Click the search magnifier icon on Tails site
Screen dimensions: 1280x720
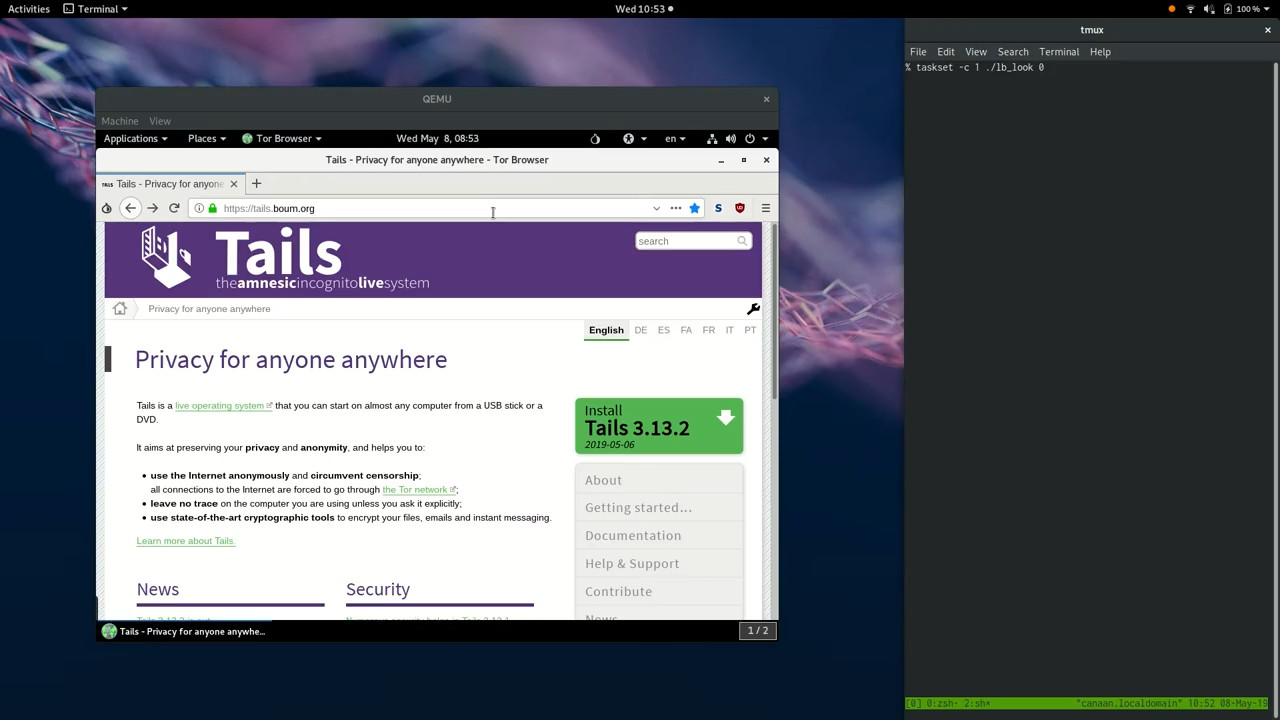742,241
